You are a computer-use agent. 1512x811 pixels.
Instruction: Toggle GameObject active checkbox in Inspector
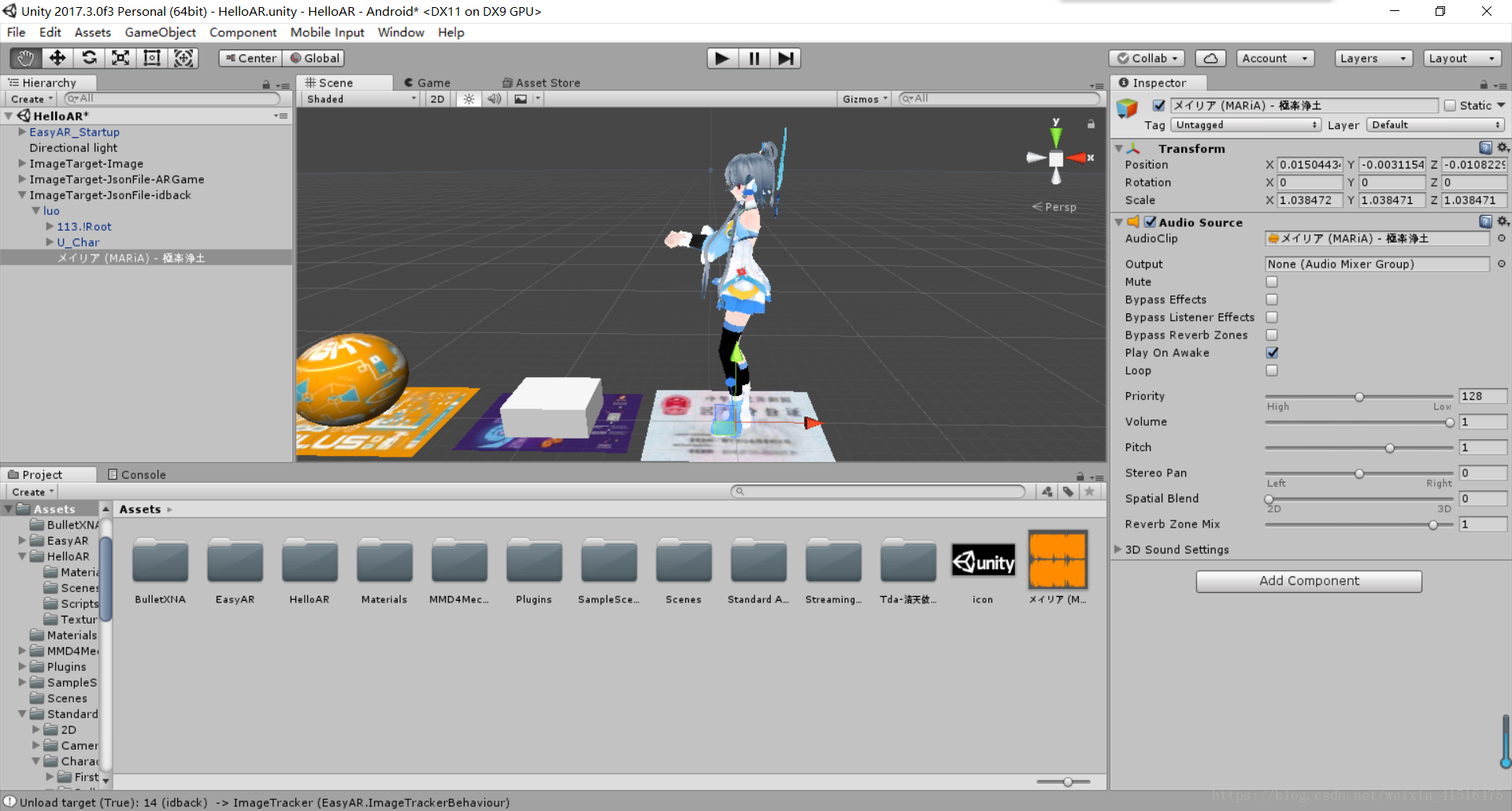click(x=1158, y=106)
